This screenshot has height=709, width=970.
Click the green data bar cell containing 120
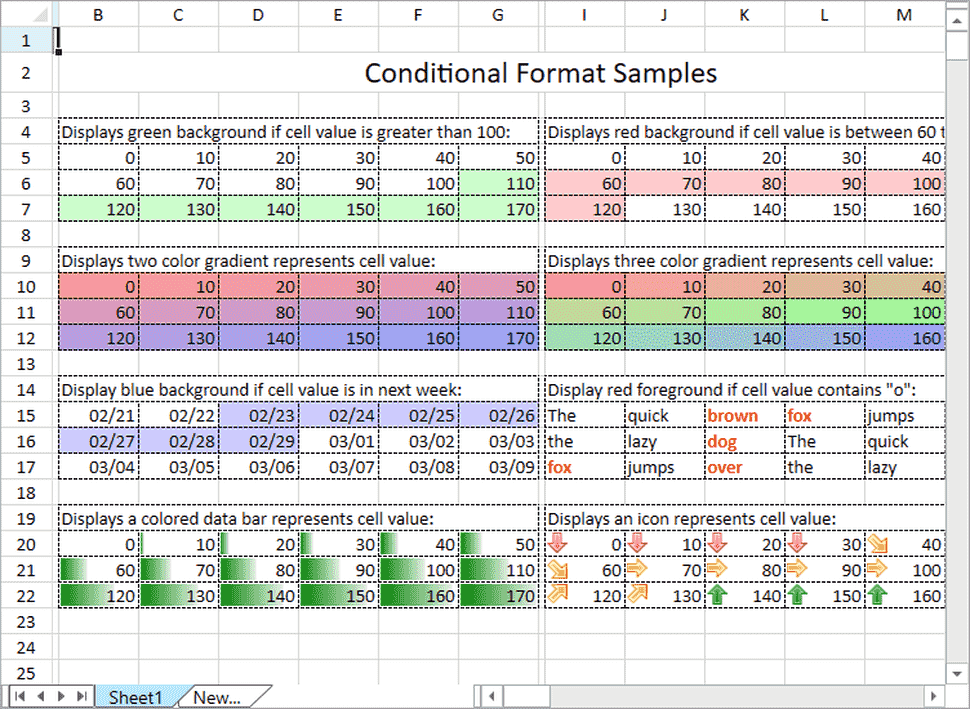pyautogui.click(x=98, y=595)
